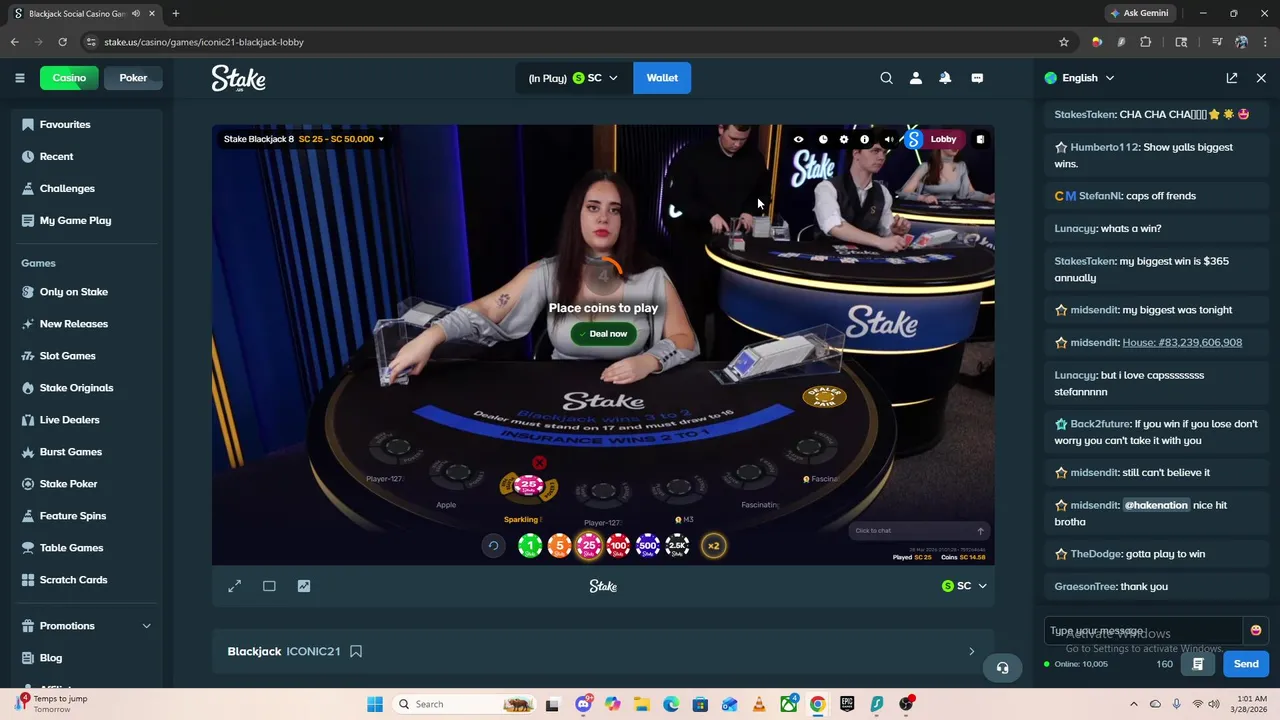Undo last bet with circular arrow
The height and width of the screenshot is (720, 1280).
493,546
